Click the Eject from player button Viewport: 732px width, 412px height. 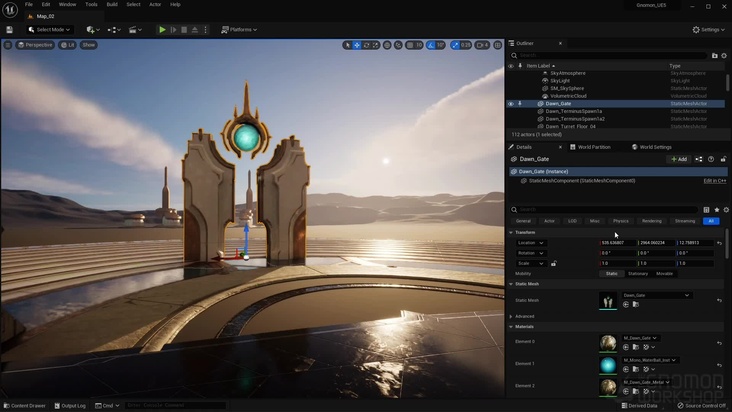coord(195,30)
